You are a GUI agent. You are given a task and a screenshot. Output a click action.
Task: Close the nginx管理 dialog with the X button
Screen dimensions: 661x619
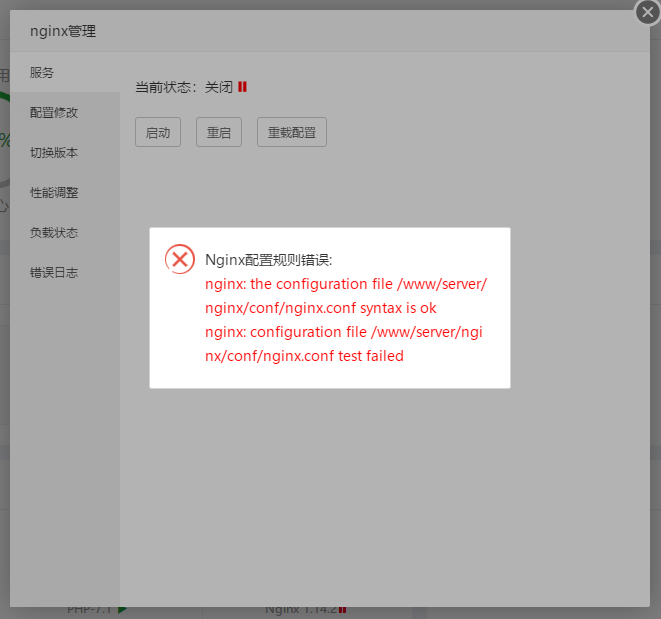click(648, 13)
